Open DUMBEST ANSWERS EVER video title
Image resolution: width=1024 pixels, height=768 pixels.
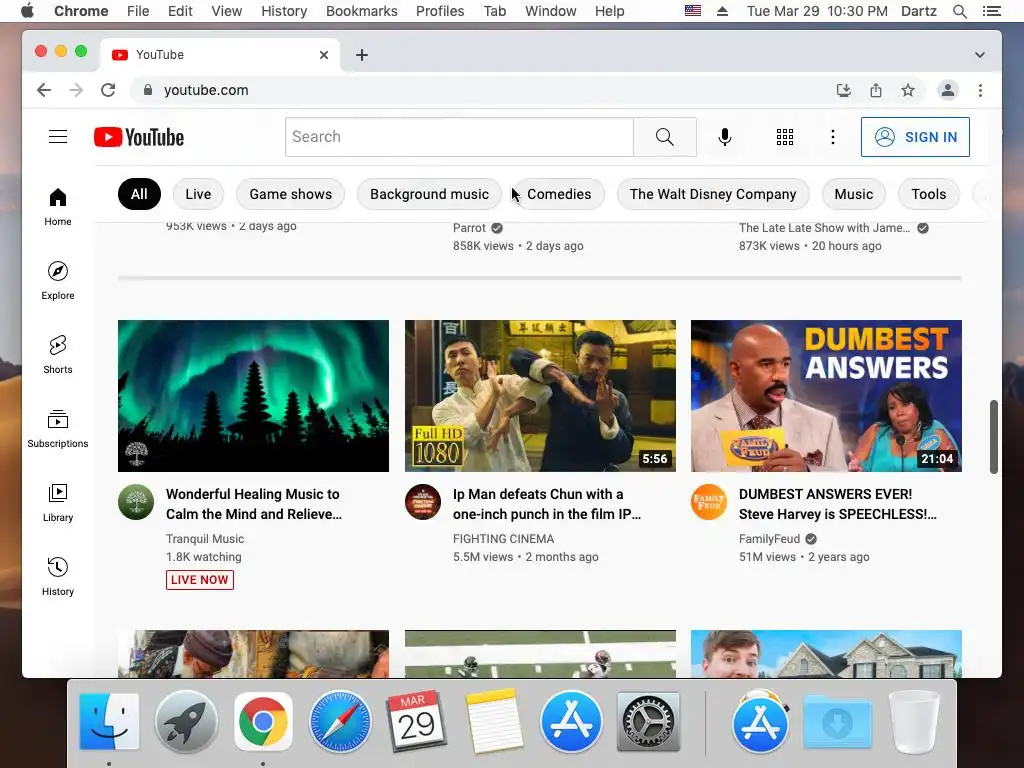click(838, 504)
